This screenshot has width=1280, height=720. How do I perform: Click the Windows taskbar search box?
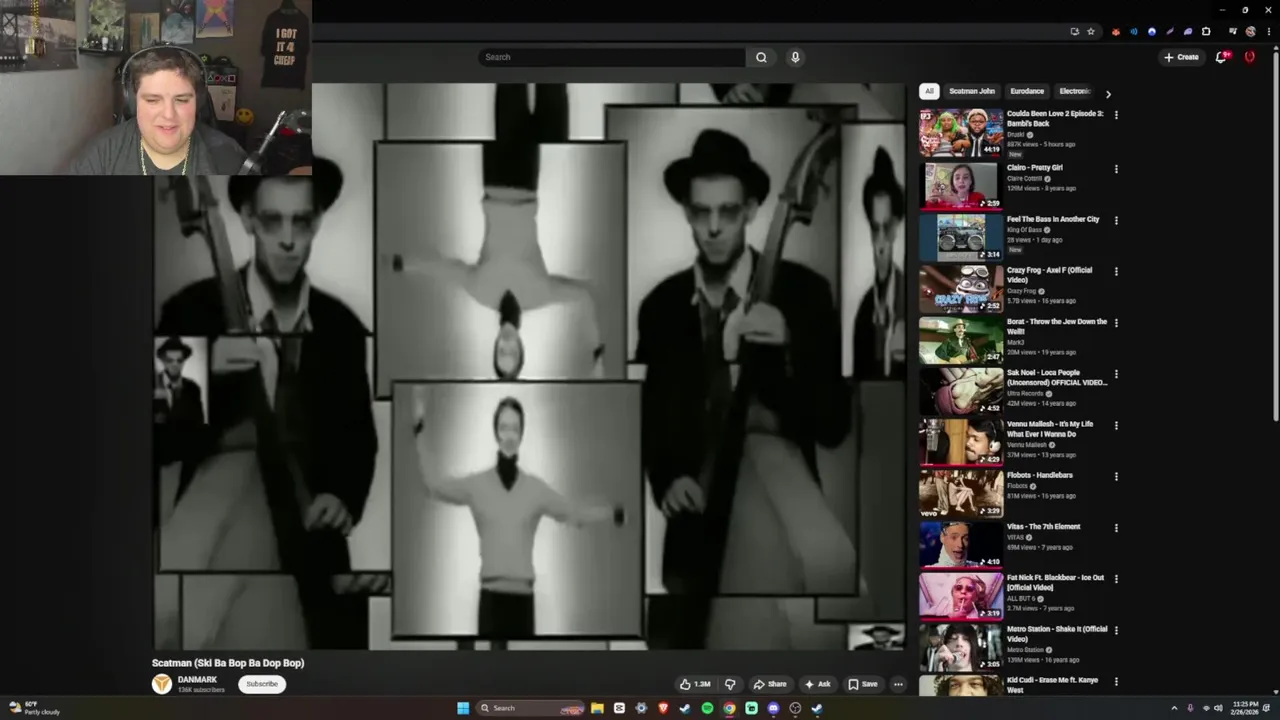click(x=530, y=708)
